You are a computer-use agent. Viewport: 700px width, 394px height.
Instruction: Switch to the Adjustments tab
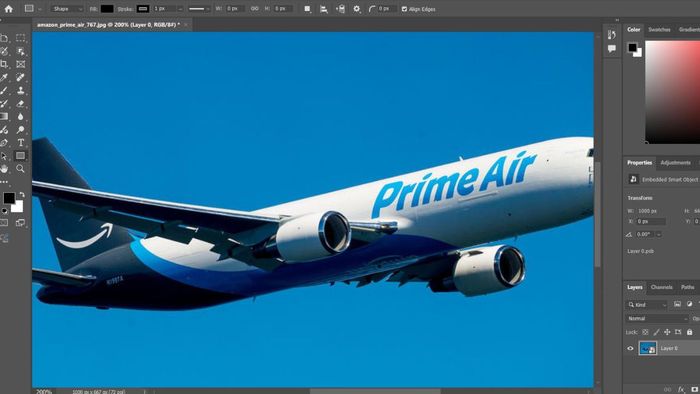point(675,163)
